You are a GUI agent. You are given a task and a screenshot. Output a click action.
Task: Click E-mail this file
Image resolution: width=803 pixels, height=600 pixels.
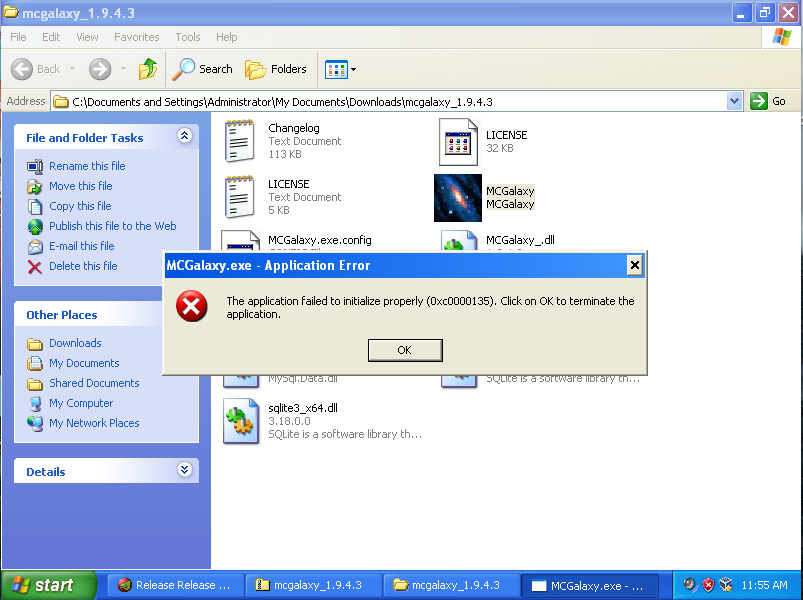81,246
